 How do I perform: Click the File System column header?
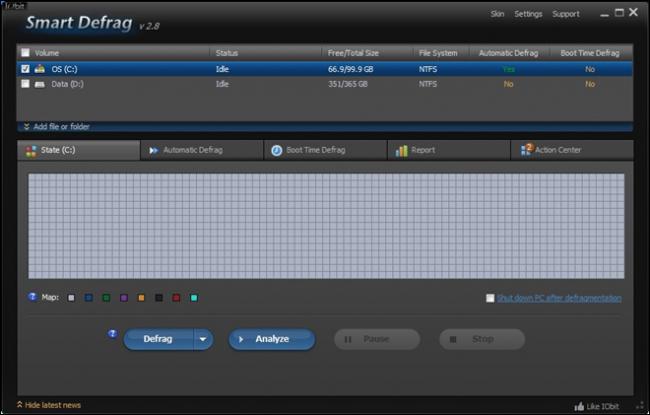(438, 53)
